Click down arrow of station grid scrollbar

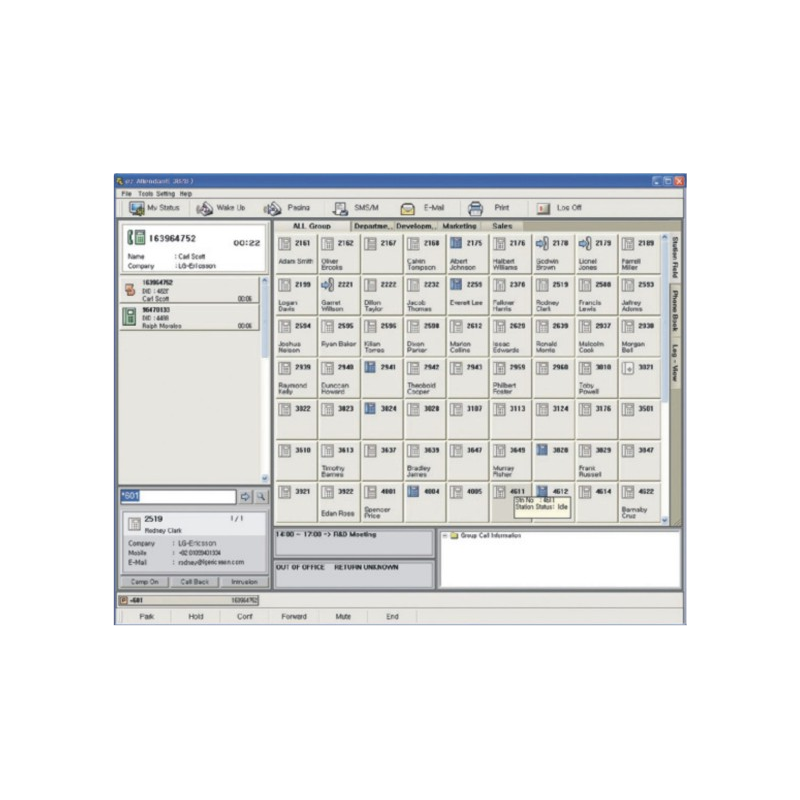click(x=664, y=520)
